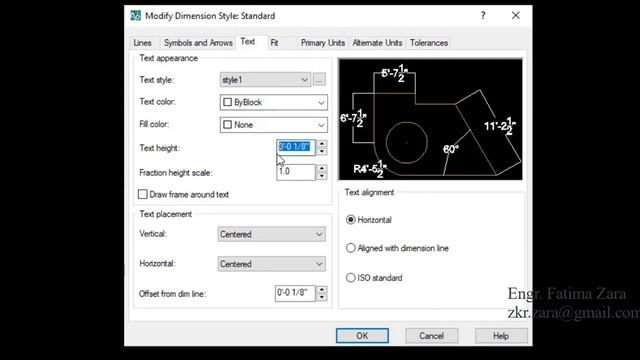The width and height of the screenshot is (640, 360).
Task: Select Aligned with dimension line option
Action: [351, 248]
